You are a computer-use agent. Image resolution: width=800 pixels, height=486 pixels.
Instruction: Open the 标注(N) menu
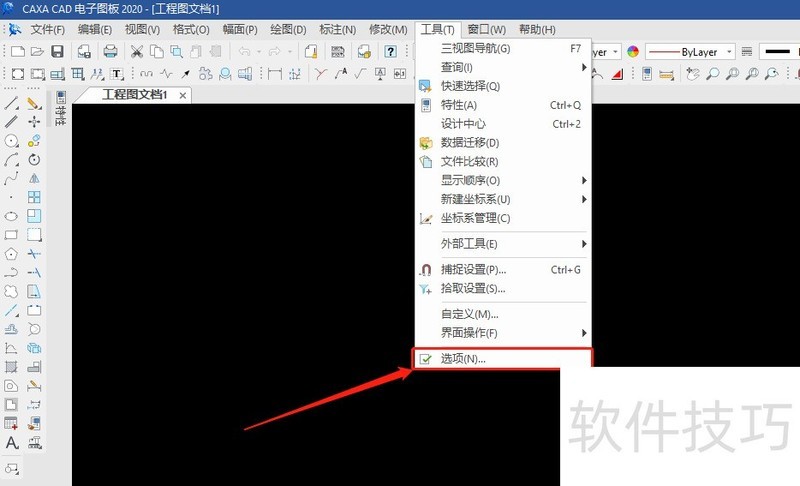pyautogui.click(x=337, y=30)
